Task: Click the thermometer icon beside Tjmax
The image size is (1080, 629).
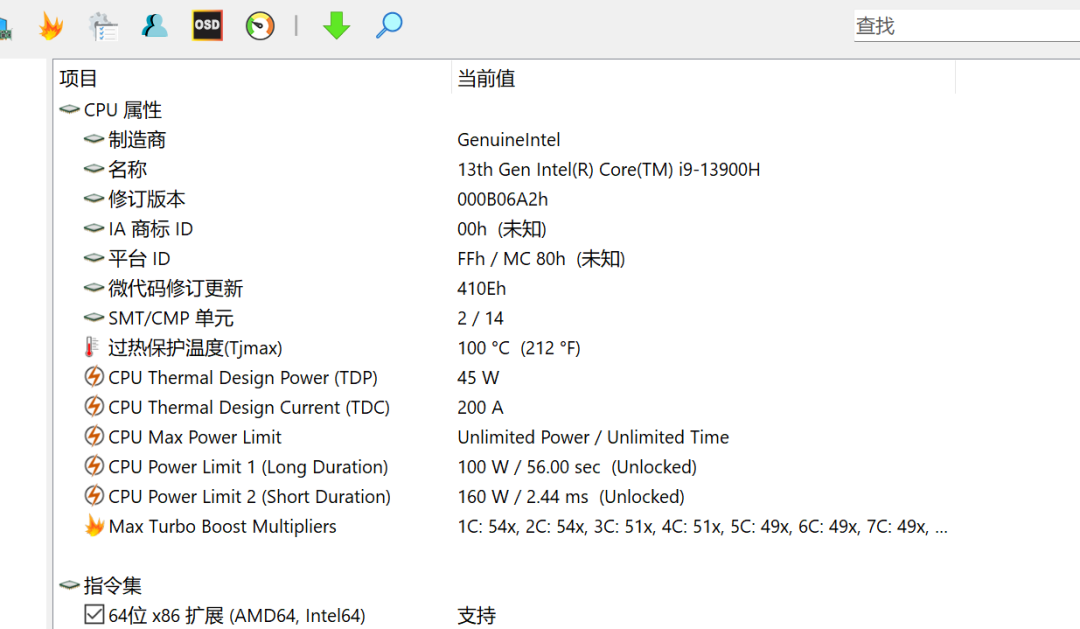Action: tap(91, 347)
